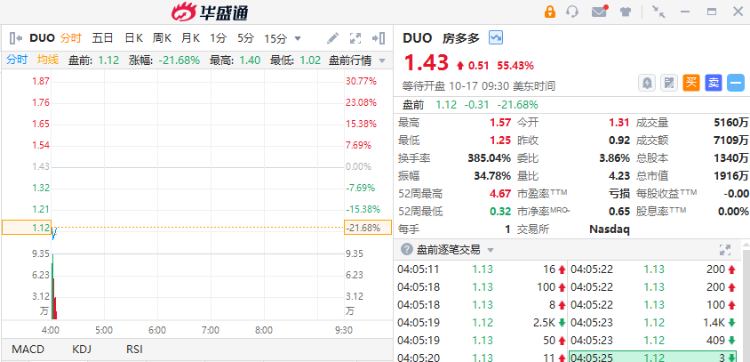Open the notes icon beside buy button
This screenshot has height=362, width=750.
tap(669, 83)
